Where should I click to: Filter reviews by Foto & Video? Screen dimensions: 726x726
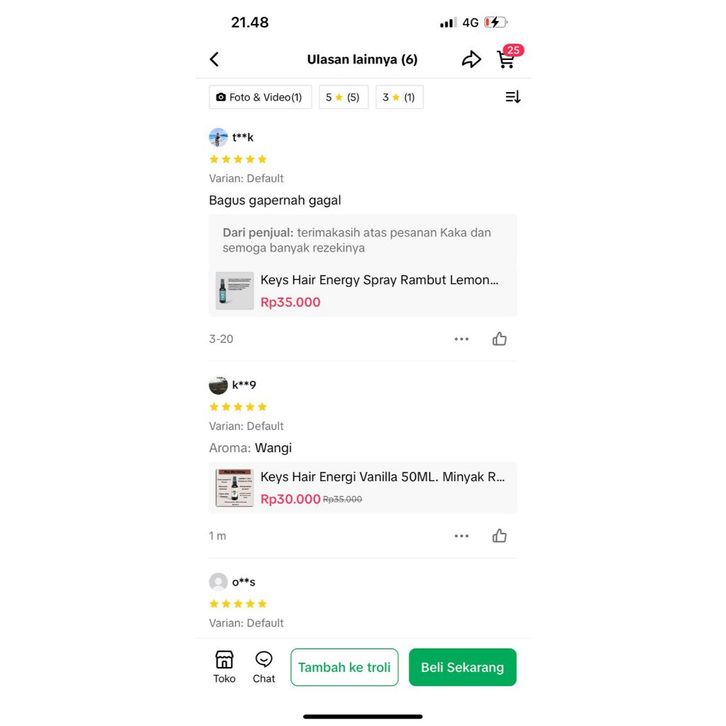[x=260, y=97]
